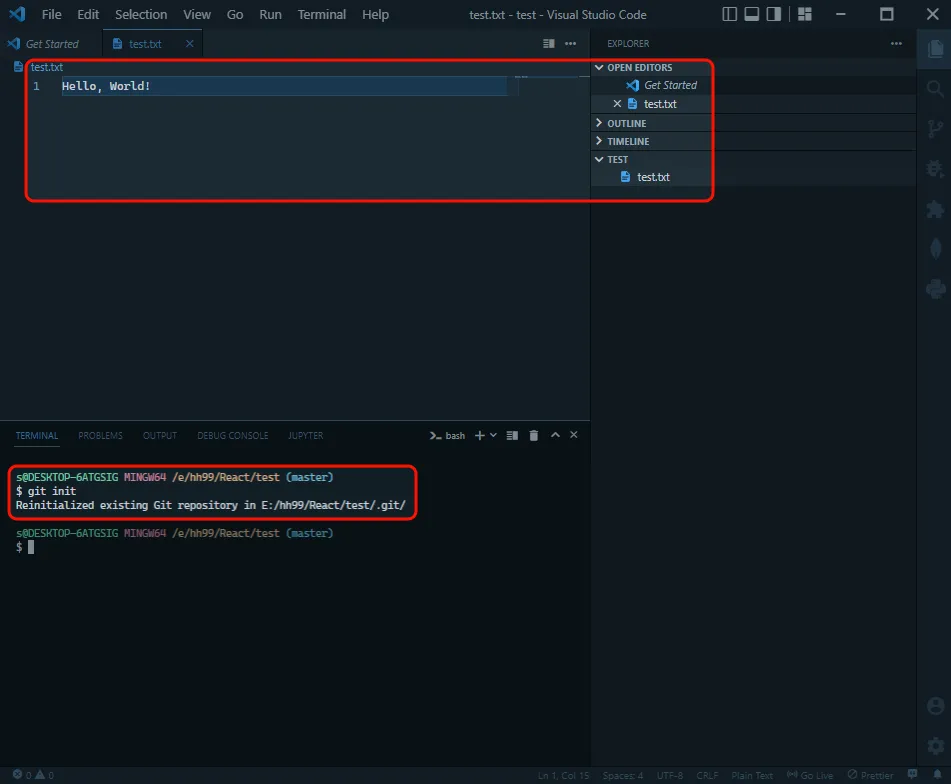Switch to the Problems panel tab
The width and height of the screenshot is (951, 784).
100,435
